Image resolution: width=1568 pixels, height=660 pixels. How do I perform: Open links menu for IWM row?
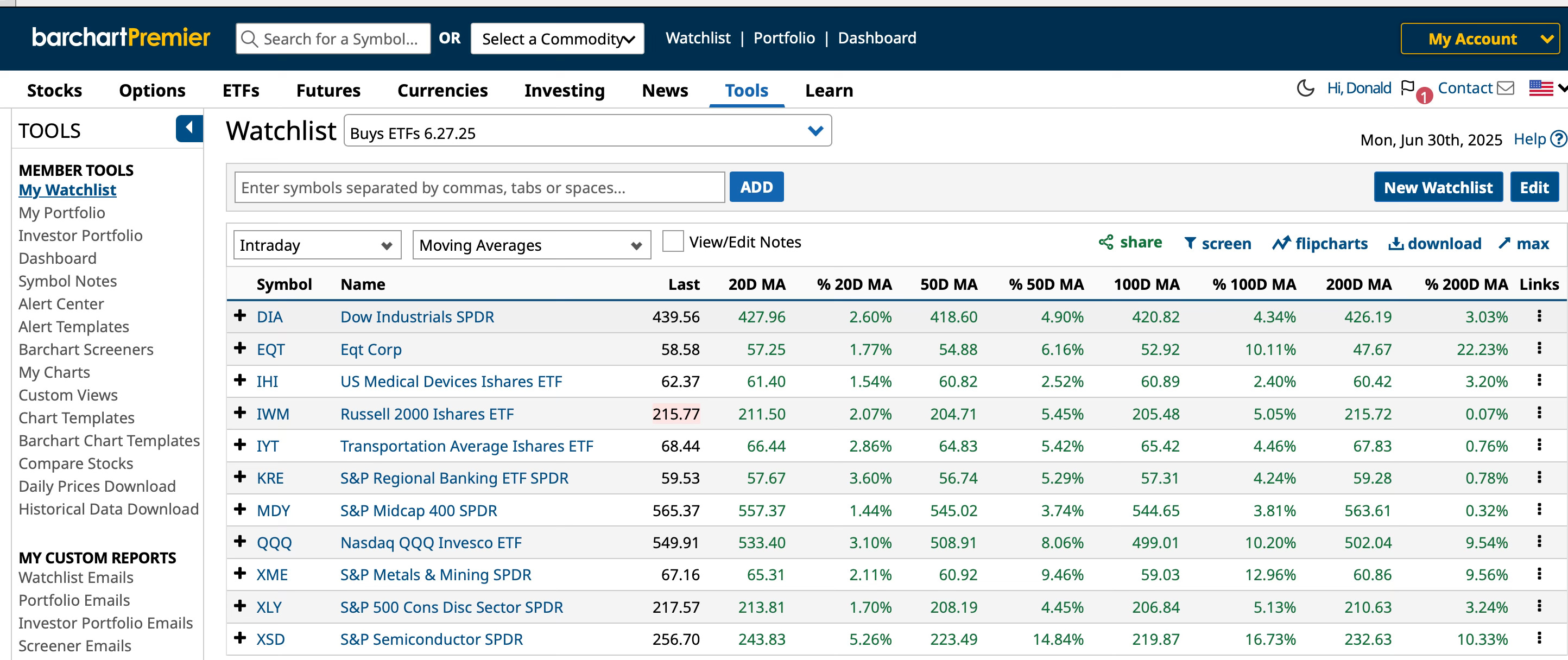[1539, 413]
